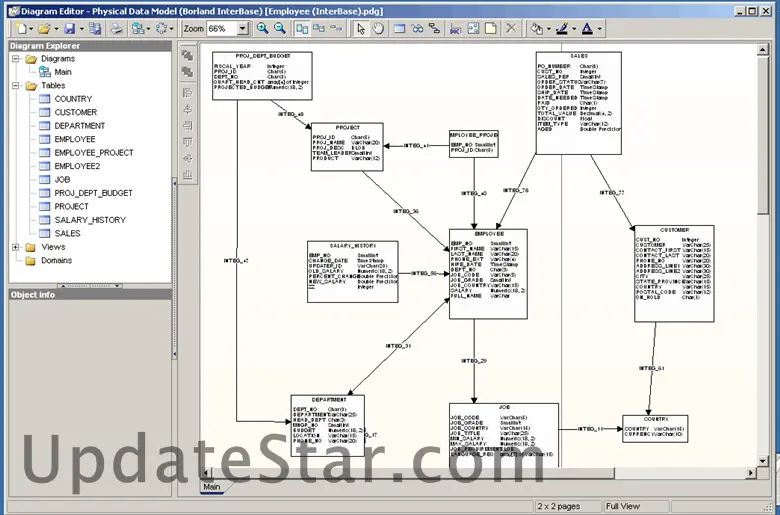Select Main diagram in explorer

[x=63, y=72]
